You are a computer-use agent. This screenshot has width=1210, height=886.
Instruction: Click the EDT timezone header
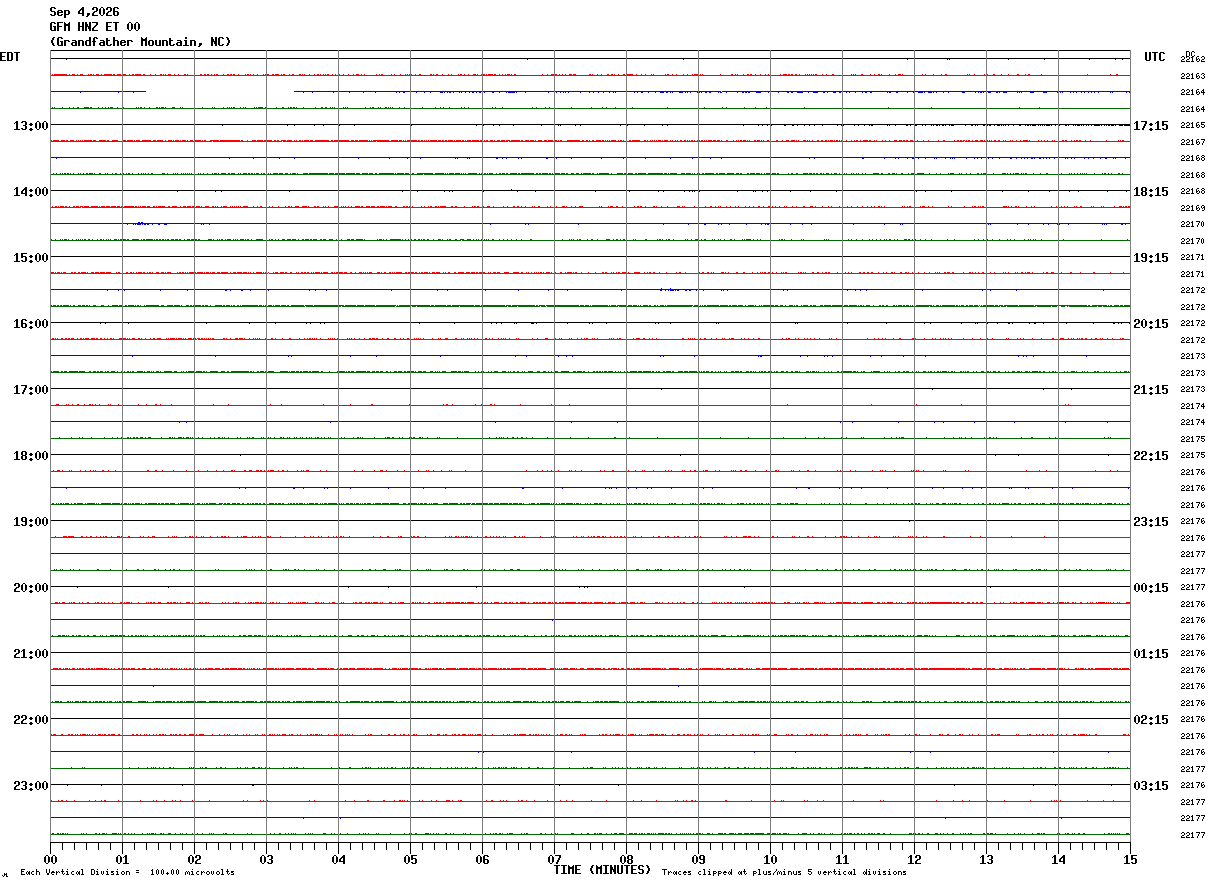click(10, 57)
